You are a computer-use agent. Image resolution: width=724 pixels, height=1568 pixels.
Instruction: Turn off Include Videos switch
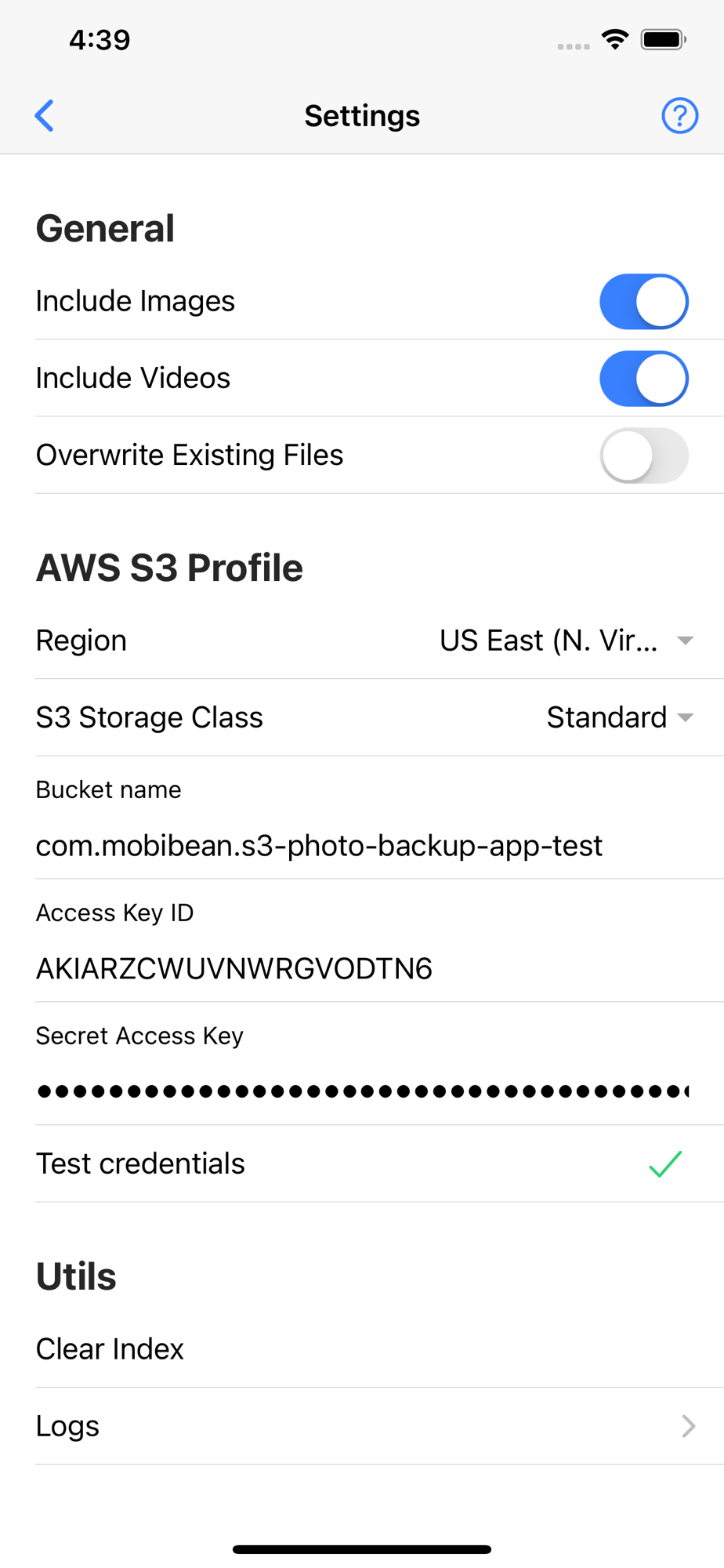[x=643, y=379]
